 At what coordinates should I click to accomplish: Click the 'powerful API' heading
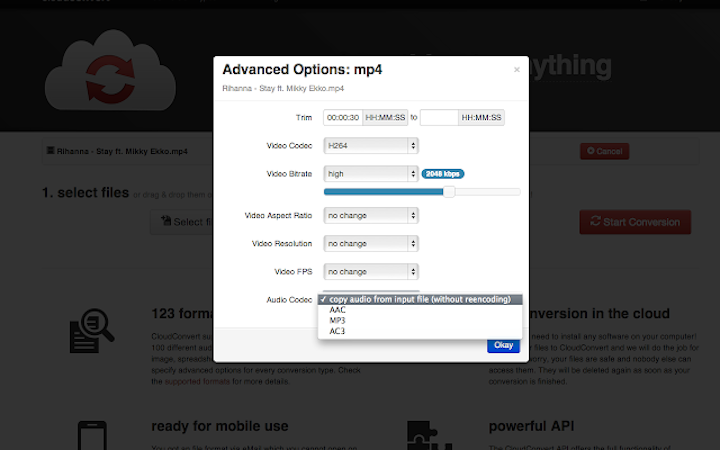click(531, 426)
